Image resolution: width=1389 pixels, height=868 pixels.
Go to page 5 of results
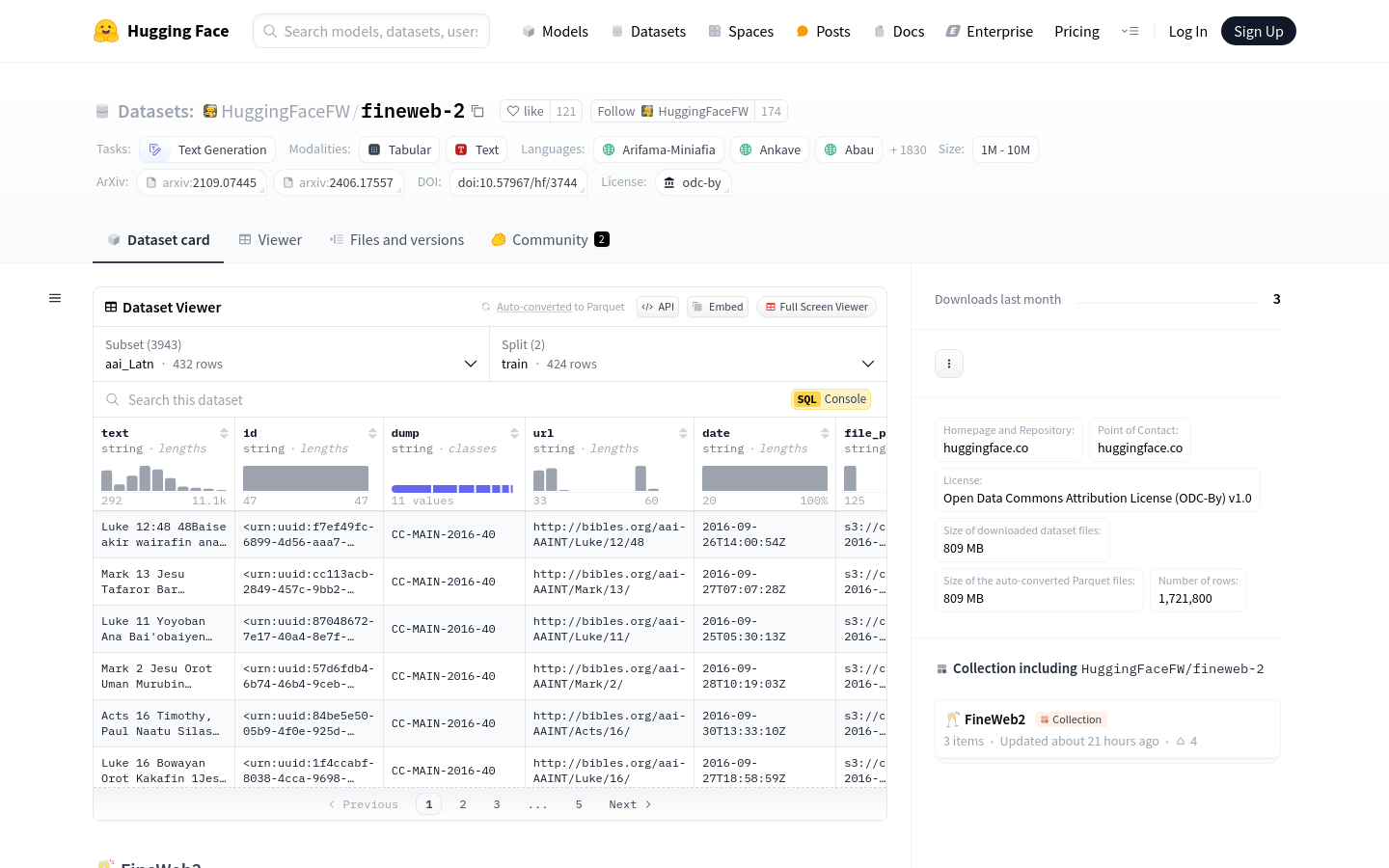point(579,804)
